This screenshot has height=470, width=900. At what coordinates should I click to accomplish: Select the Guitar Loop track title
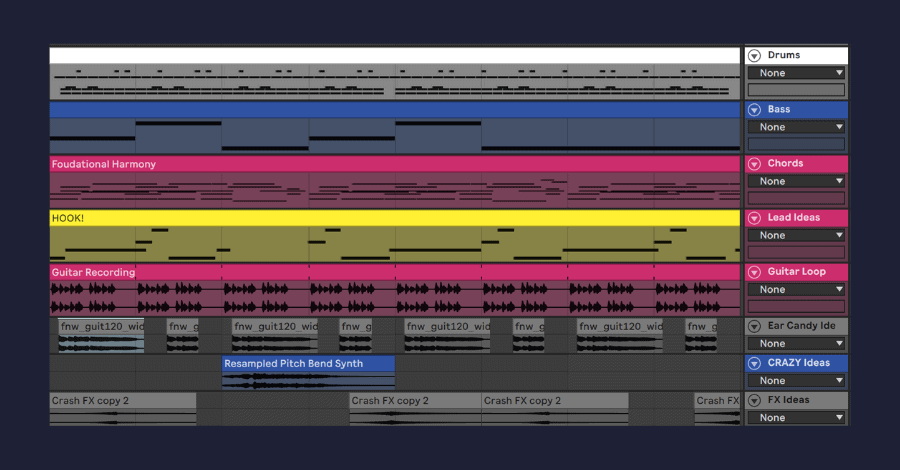[797, 271]
